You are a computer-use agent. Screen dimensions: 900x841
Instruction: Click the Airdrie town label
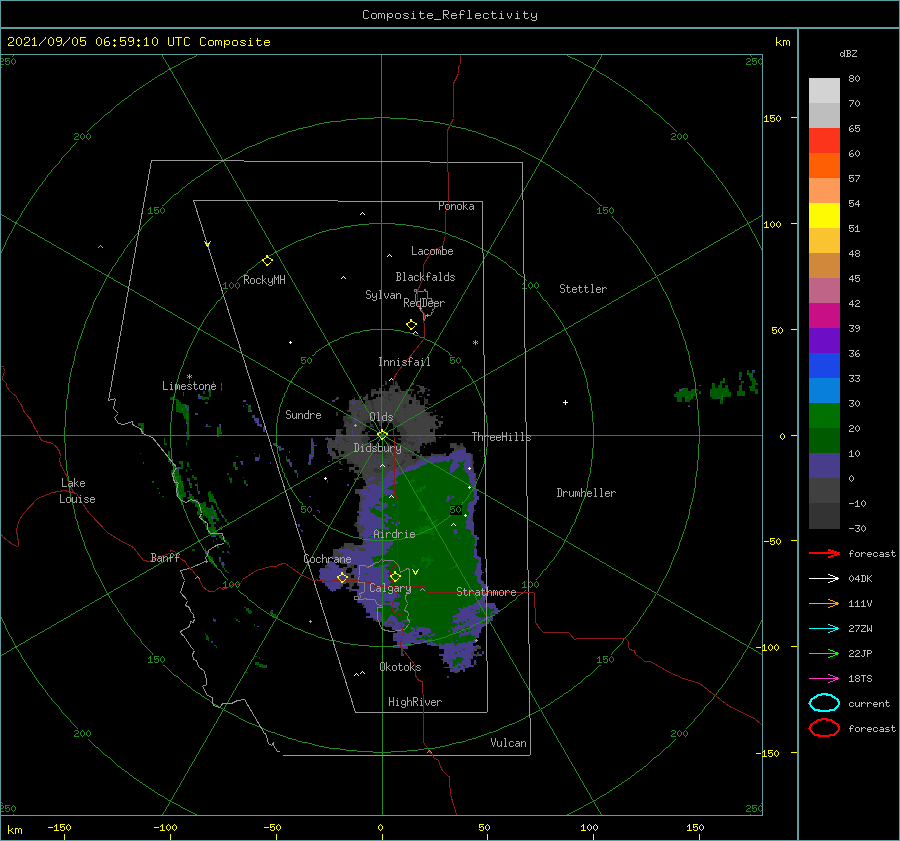click(394, 534)
